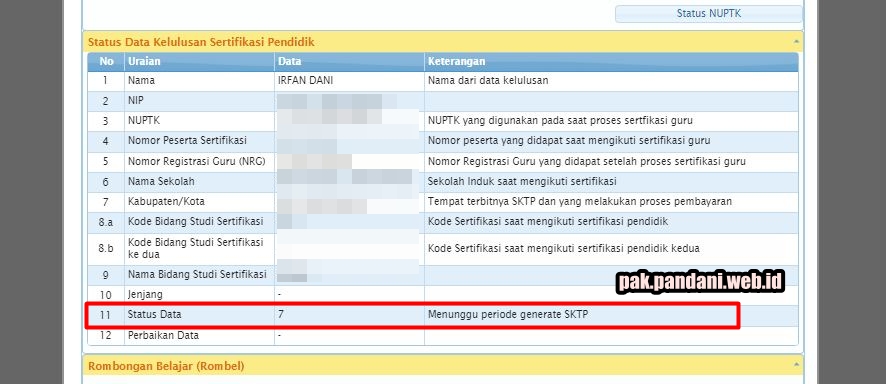The image size is (886, 384).
Task: Click the No column header
Action: [x=106, y=62]
